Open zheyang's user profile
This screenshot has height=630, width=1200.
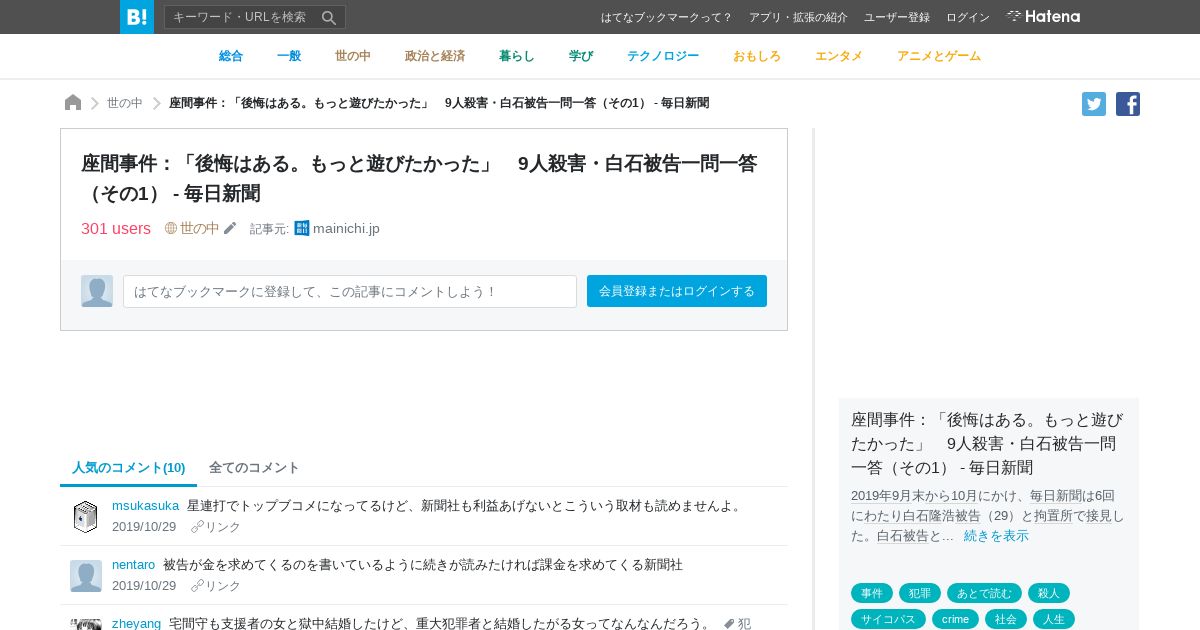136,623
